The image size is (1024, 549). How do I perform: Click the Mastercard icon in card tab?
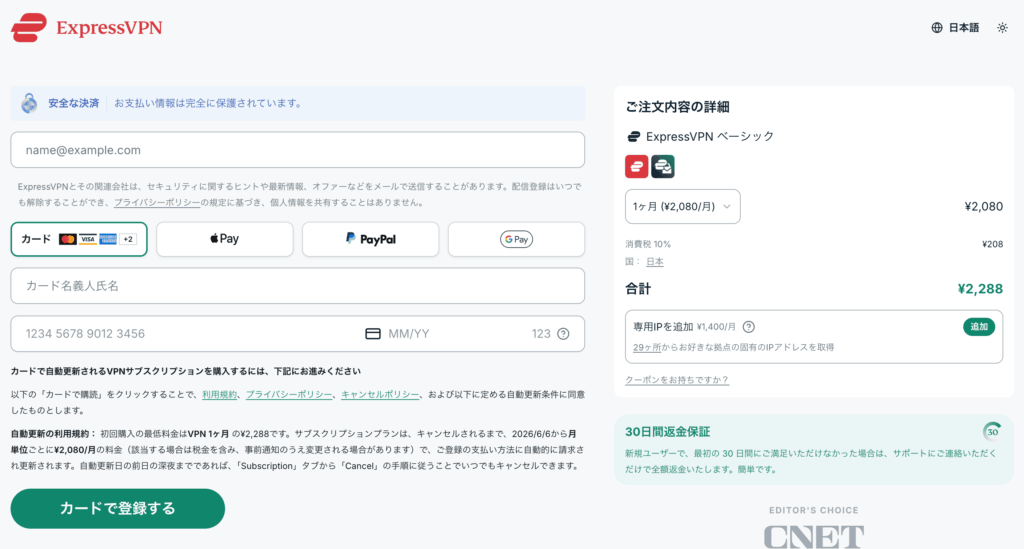tap(67, 239)
